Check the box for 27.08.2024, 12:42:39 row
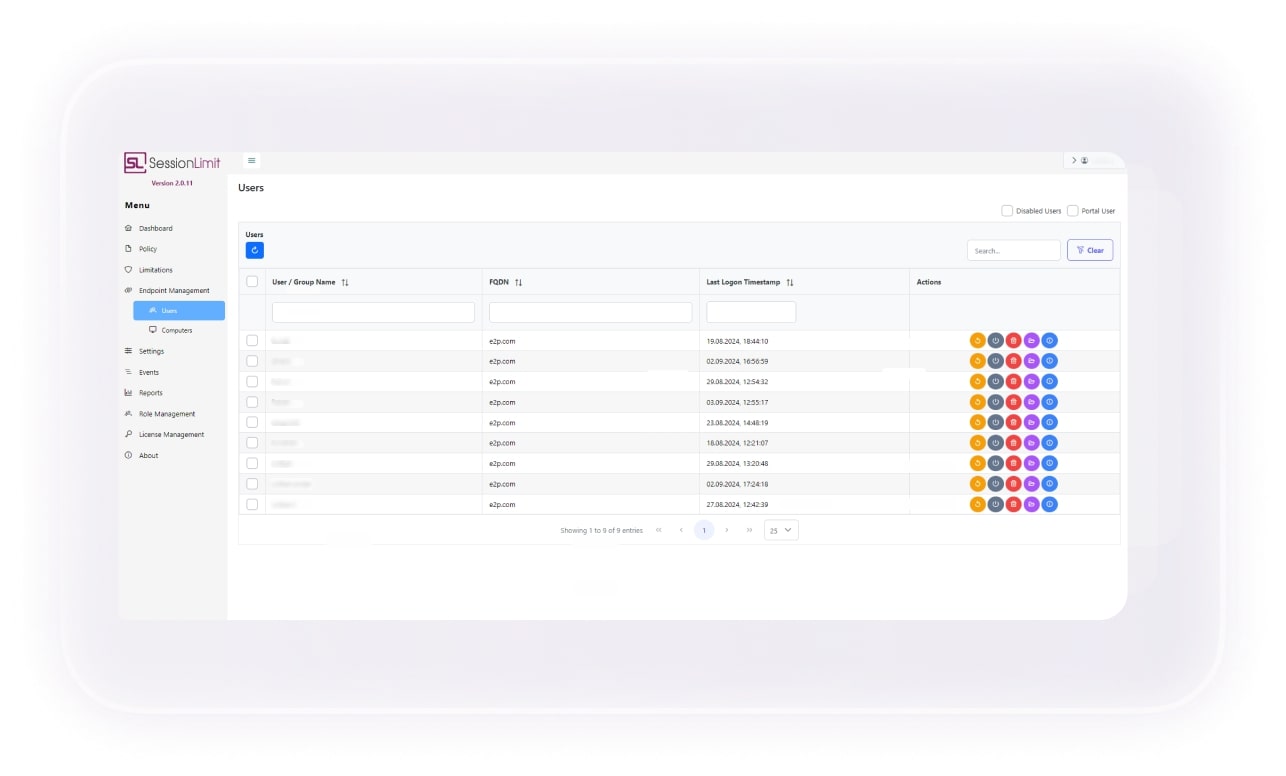The height and width of the screenshot is (776, 1286). pyautogui.click(x=252, y=504)
